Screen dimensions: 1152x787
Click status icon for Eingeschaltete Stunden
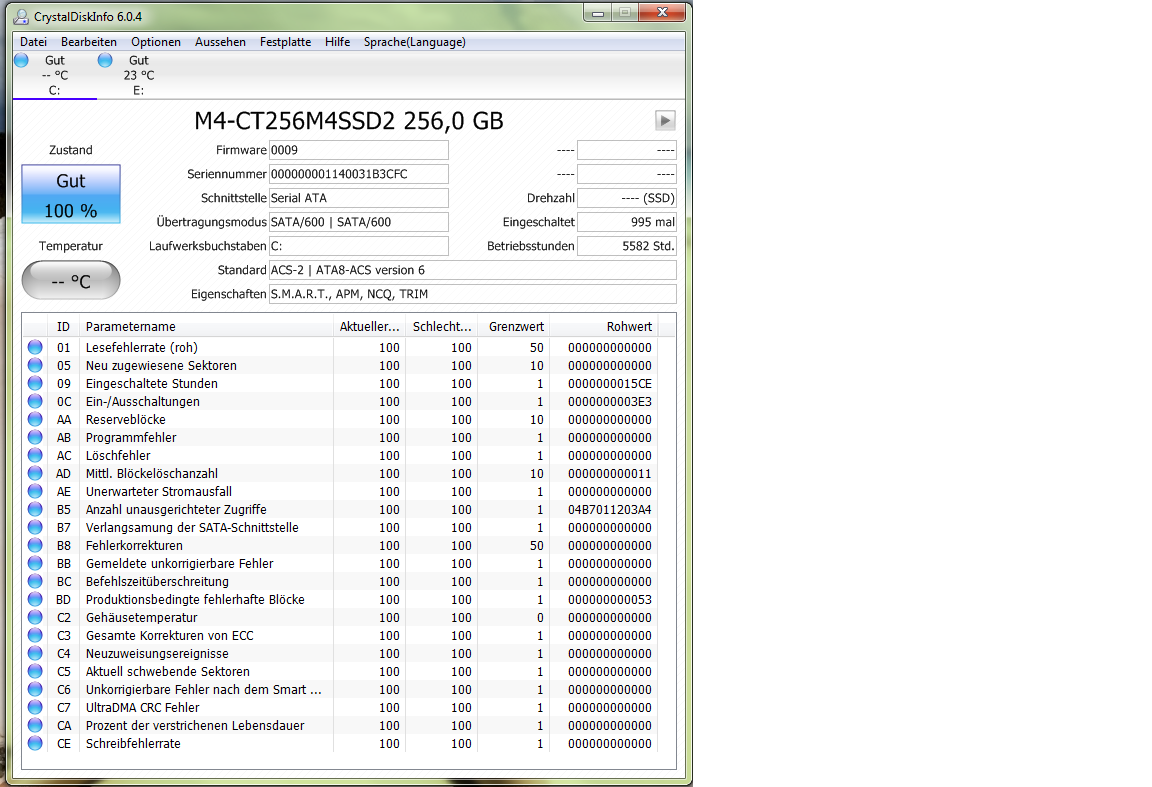click(x=35, y=383)
